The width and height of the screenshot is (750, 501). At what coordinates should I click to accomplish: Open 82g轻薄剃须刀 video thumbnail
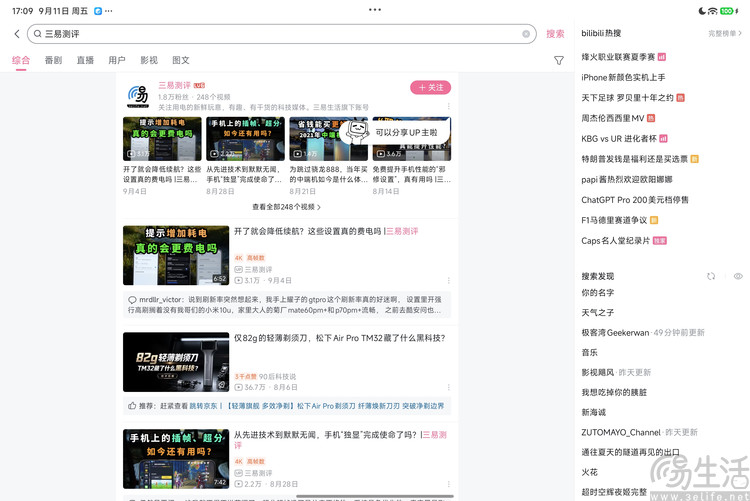point(176,362)
